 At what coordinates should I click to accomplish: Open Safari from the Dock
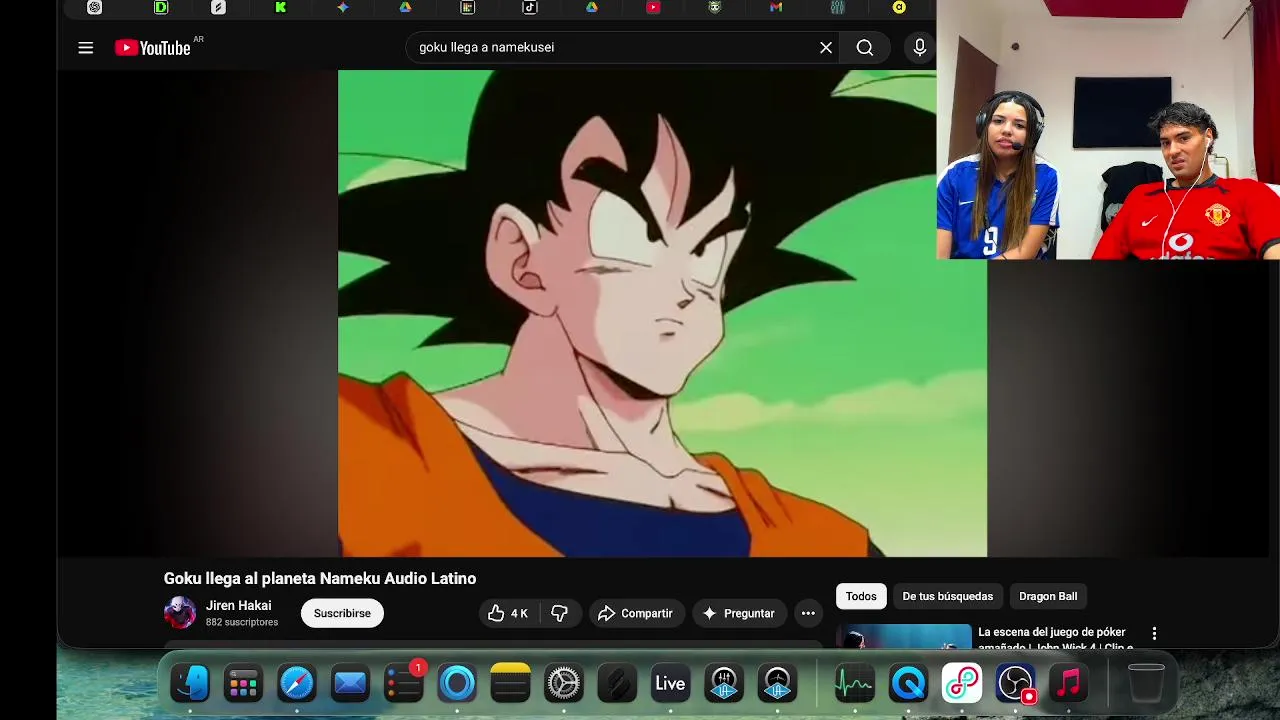coord(297,684)
